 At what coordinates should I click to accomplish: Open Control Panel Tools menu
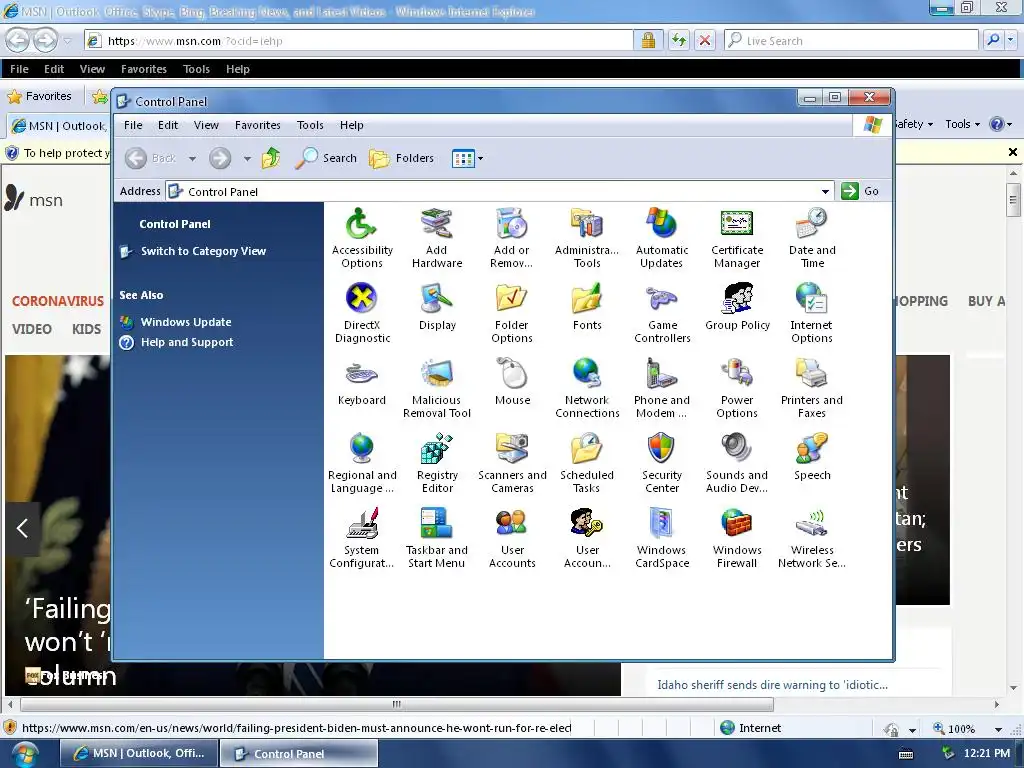[310, 125]
